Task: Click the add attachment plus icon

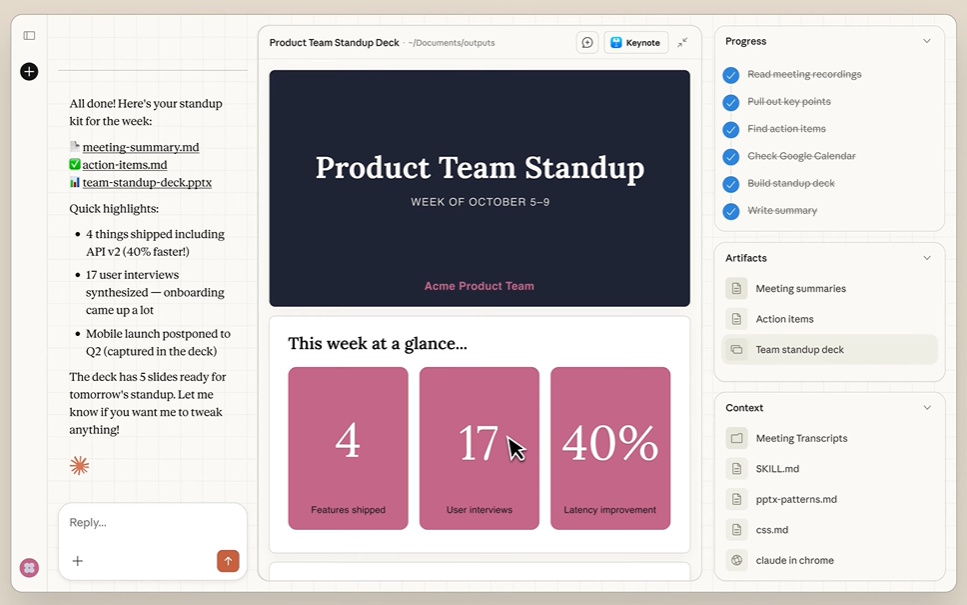Action: 77,561
